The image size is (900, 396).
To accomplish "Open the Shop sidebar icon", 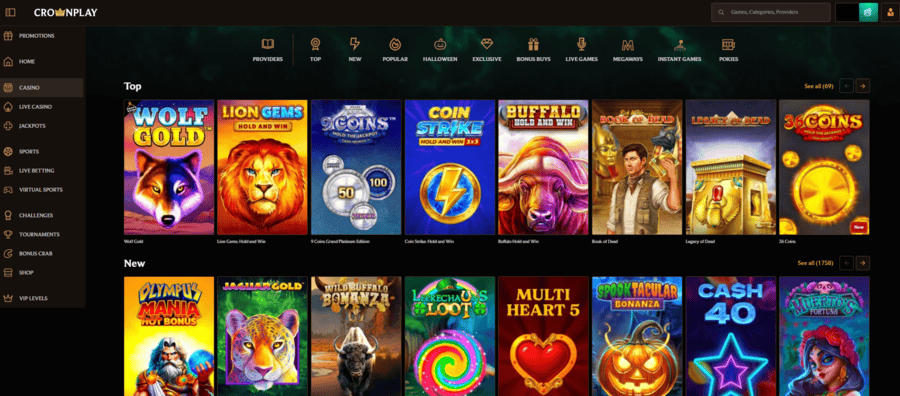I will click(x=8, y=273).
